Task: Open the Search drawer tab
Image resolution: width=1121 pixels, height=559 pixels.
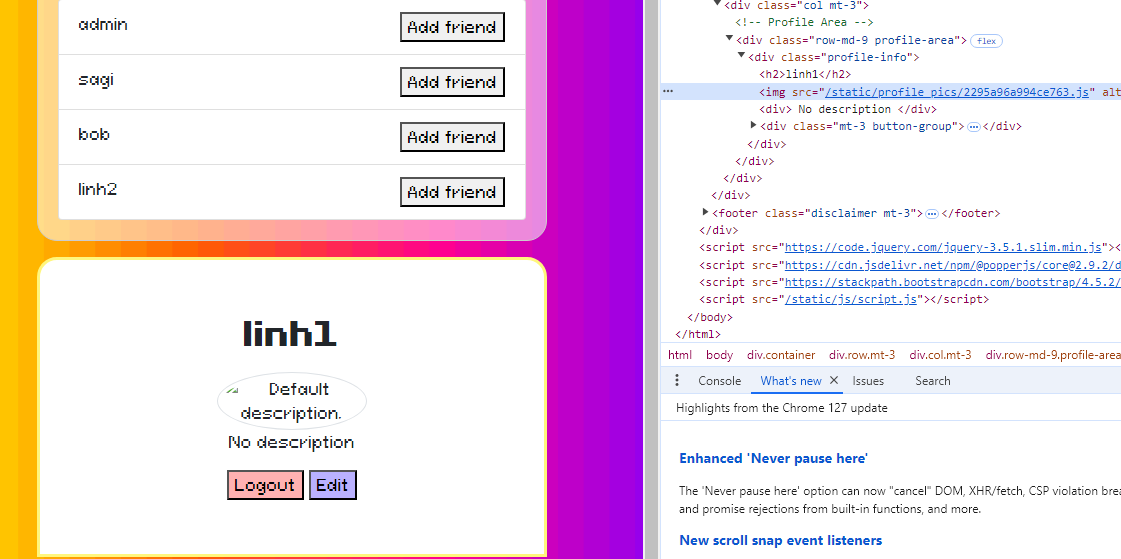Action: (932, 381)
